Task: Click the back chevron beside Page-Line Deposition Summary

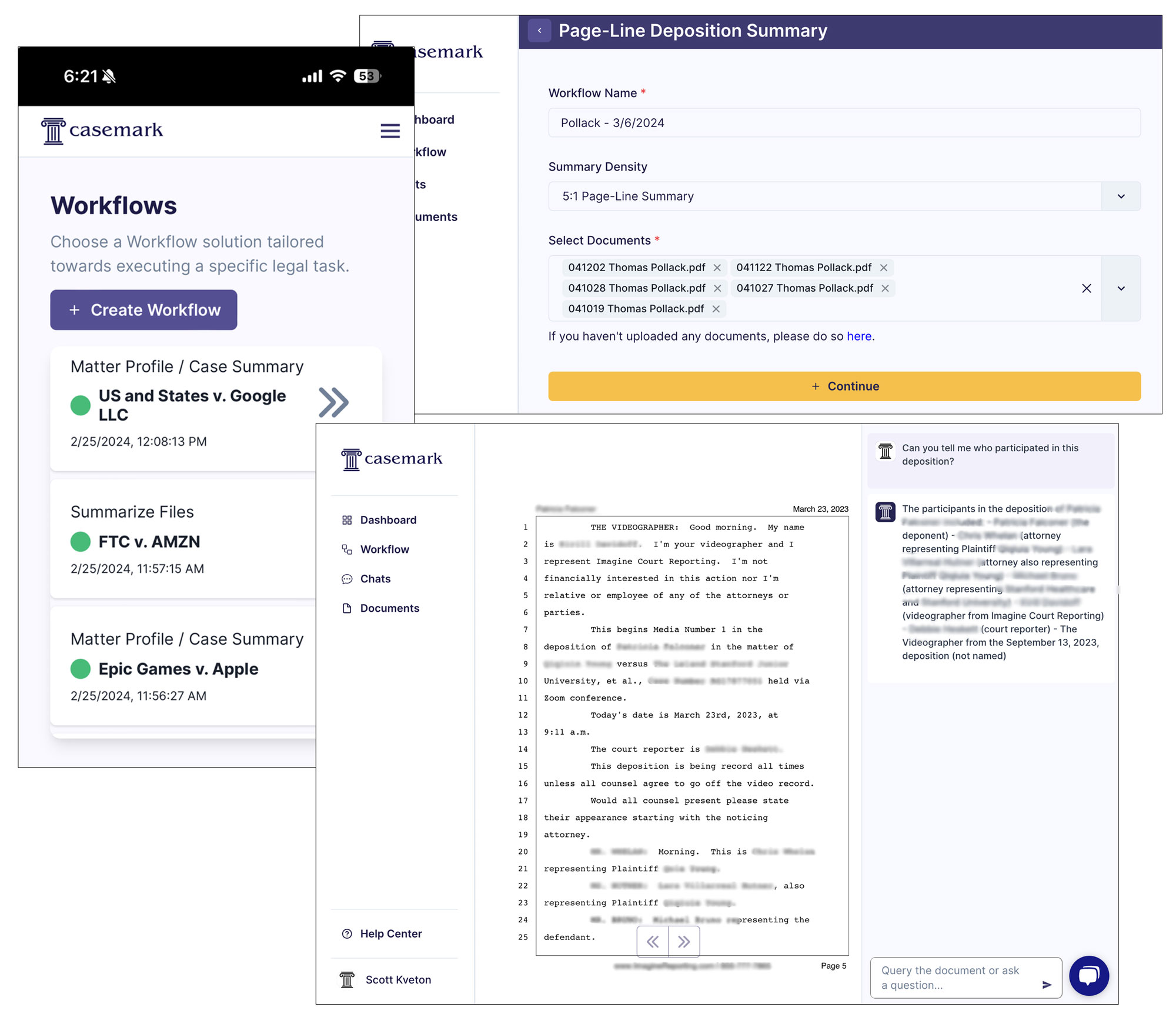Action: (539, 31)
